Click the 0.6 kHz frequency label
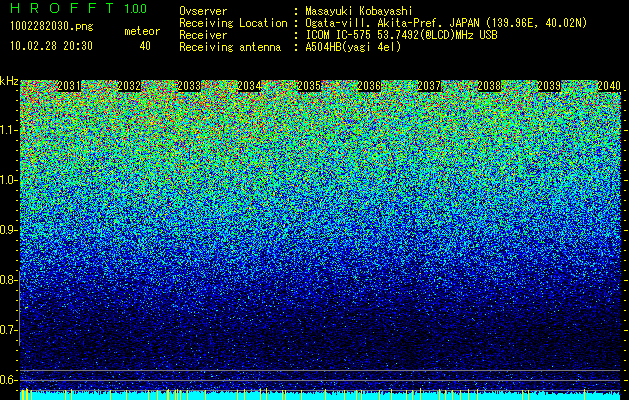Image resolution: width=629 pixels, height=400 pixels. coord(7,380)
